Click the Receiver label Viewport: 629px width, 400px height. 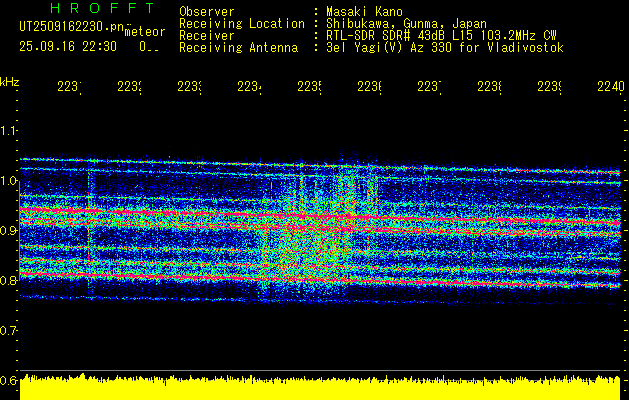[x=207, y=36]
